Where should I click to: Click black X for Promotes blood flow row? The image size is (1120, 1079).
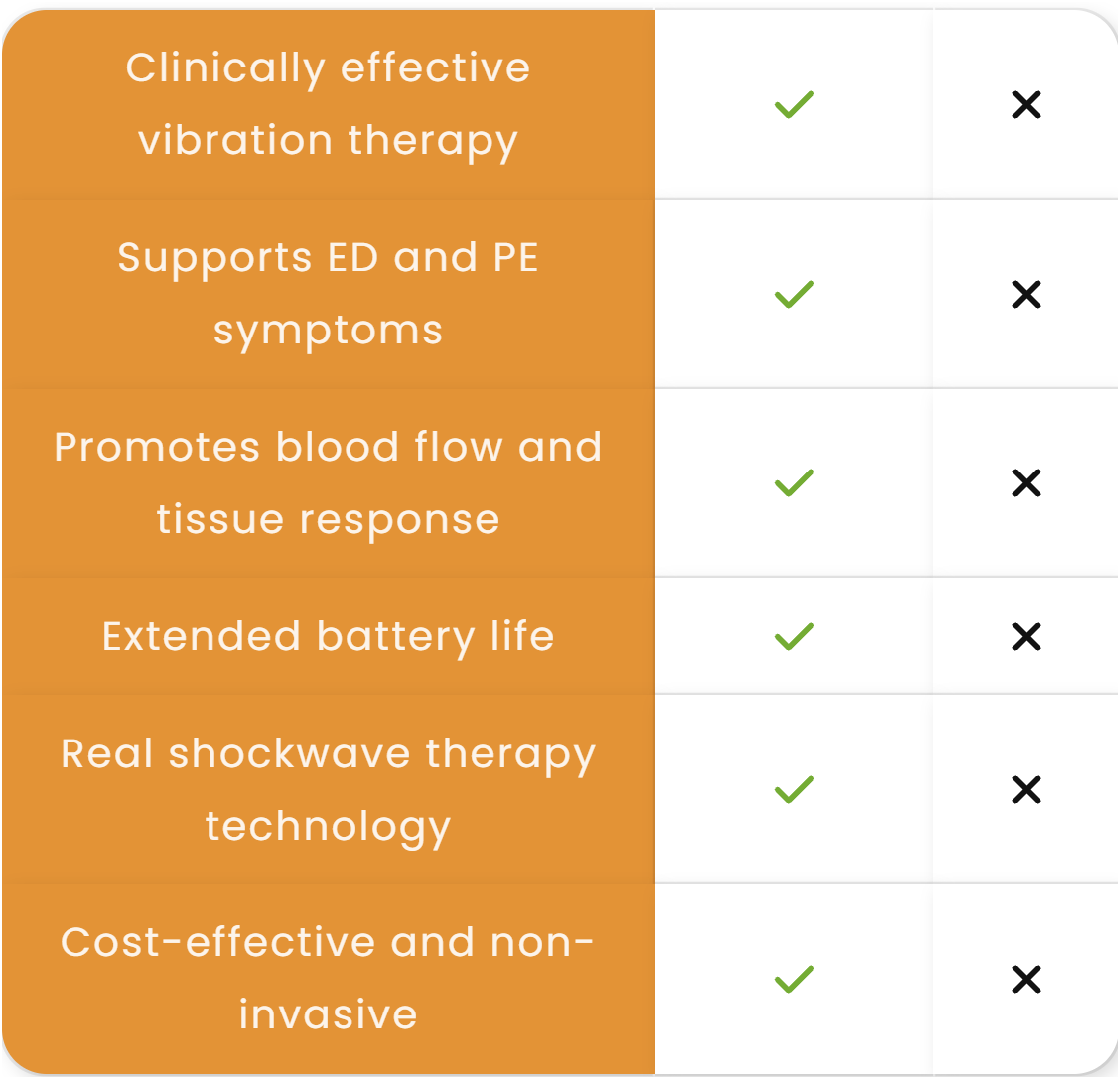(1026, 482)
